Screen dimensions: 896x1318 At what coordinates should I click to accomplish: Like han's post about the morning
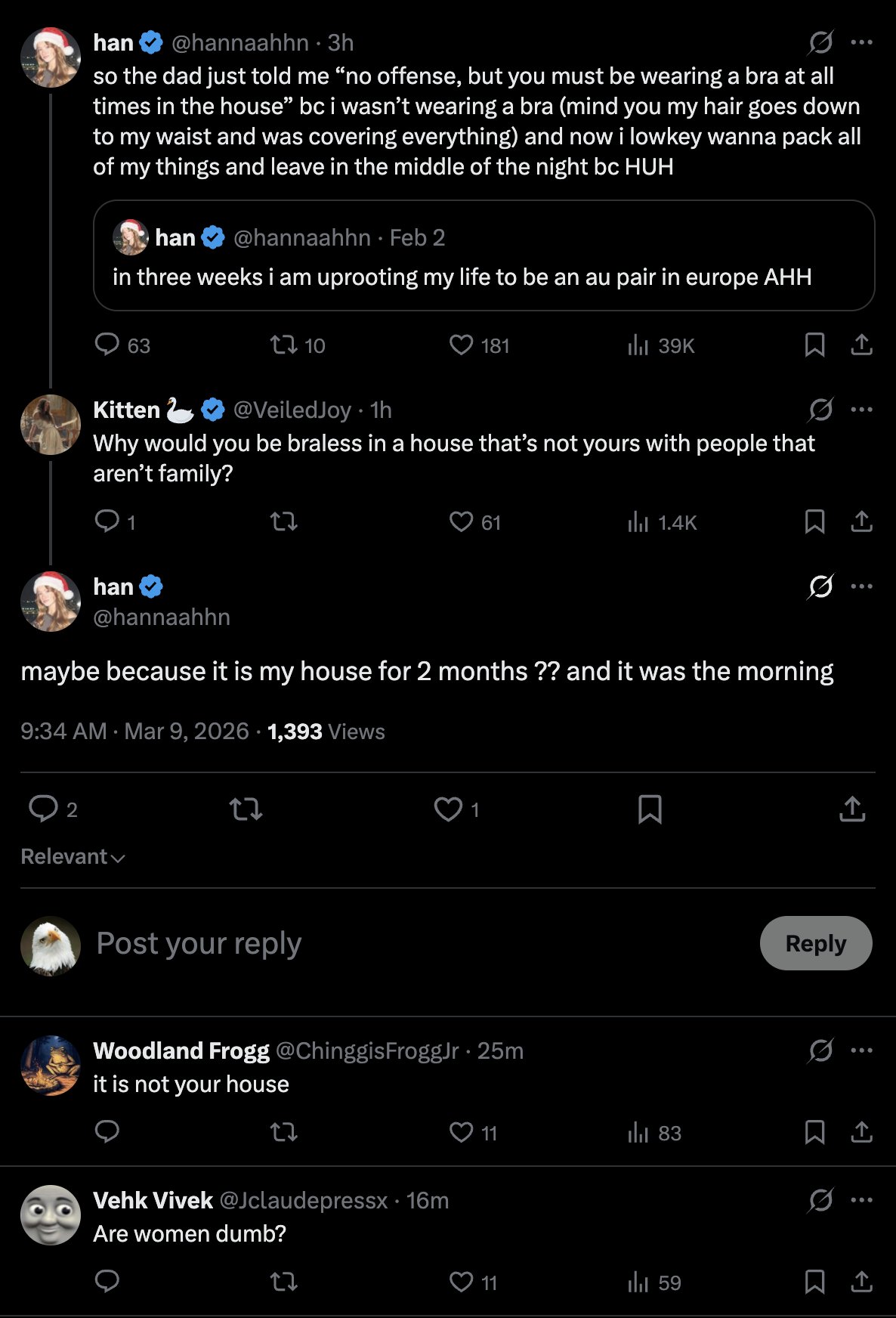449,809
